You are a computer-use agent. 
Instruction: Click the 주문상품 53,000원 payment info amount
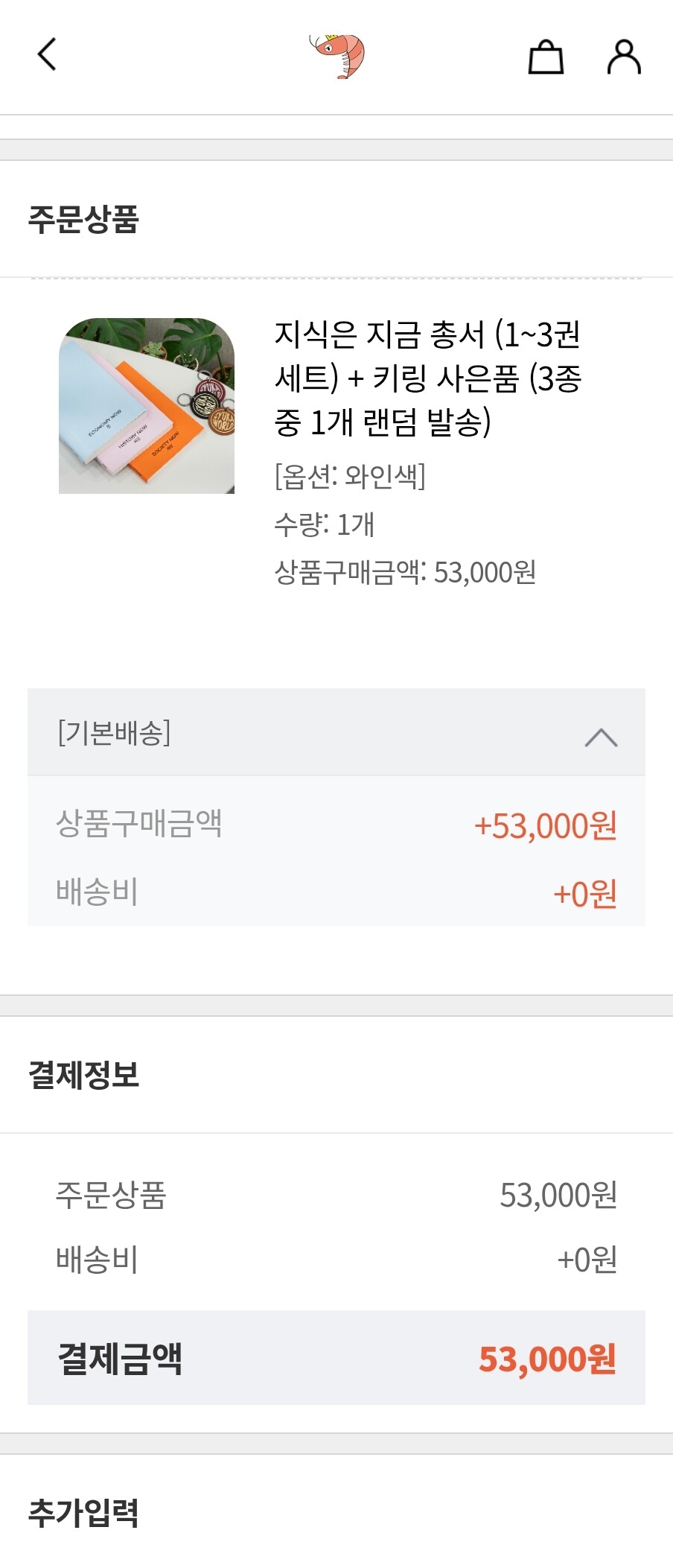tap(558, 1196)
